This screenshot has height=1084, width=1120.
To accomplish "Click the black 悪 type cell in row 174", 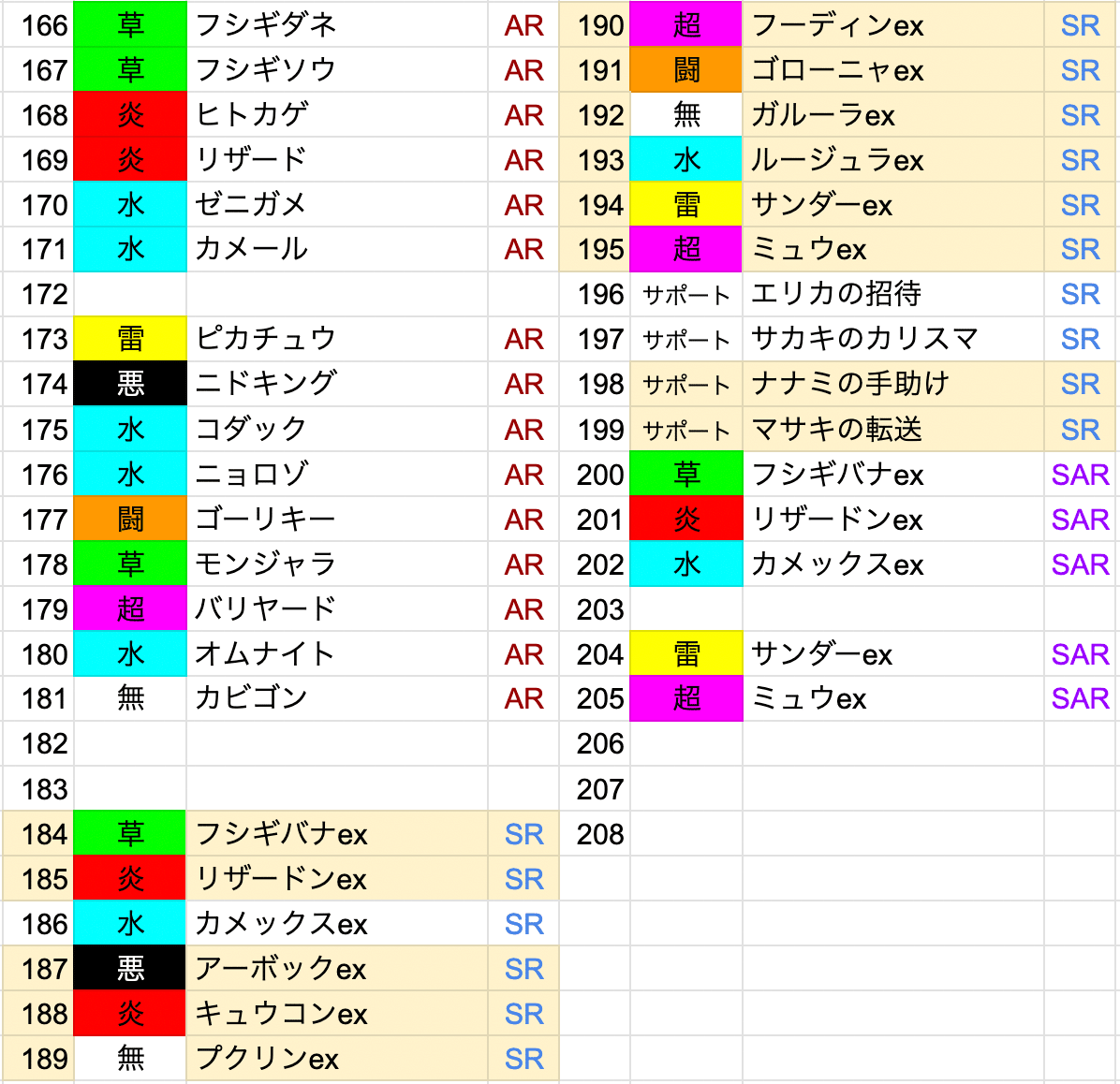I will tap(130, 384).
